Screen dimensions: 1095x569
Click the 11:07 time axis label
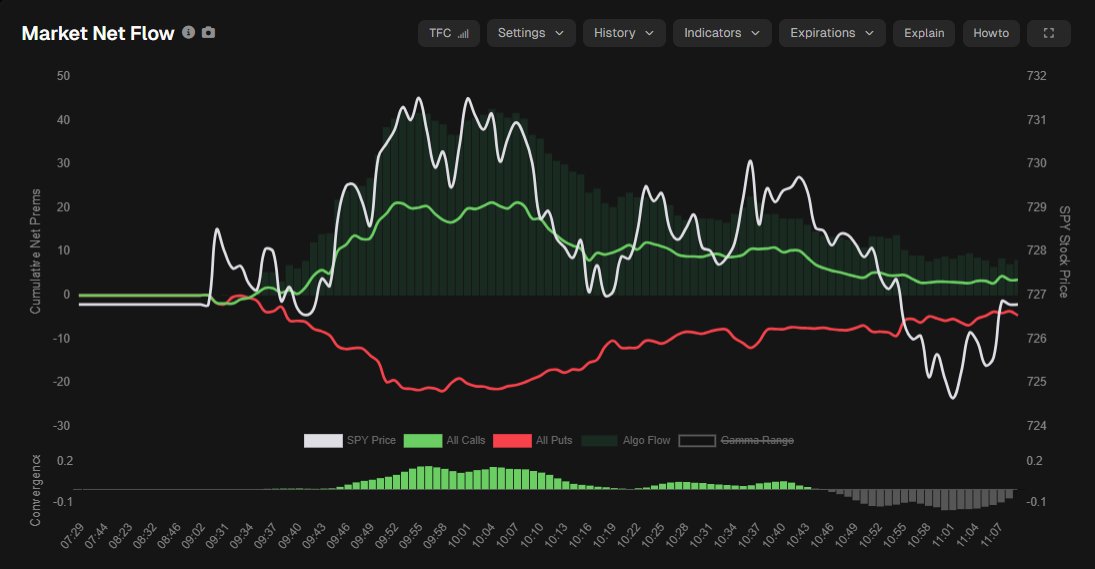(991, 536)
